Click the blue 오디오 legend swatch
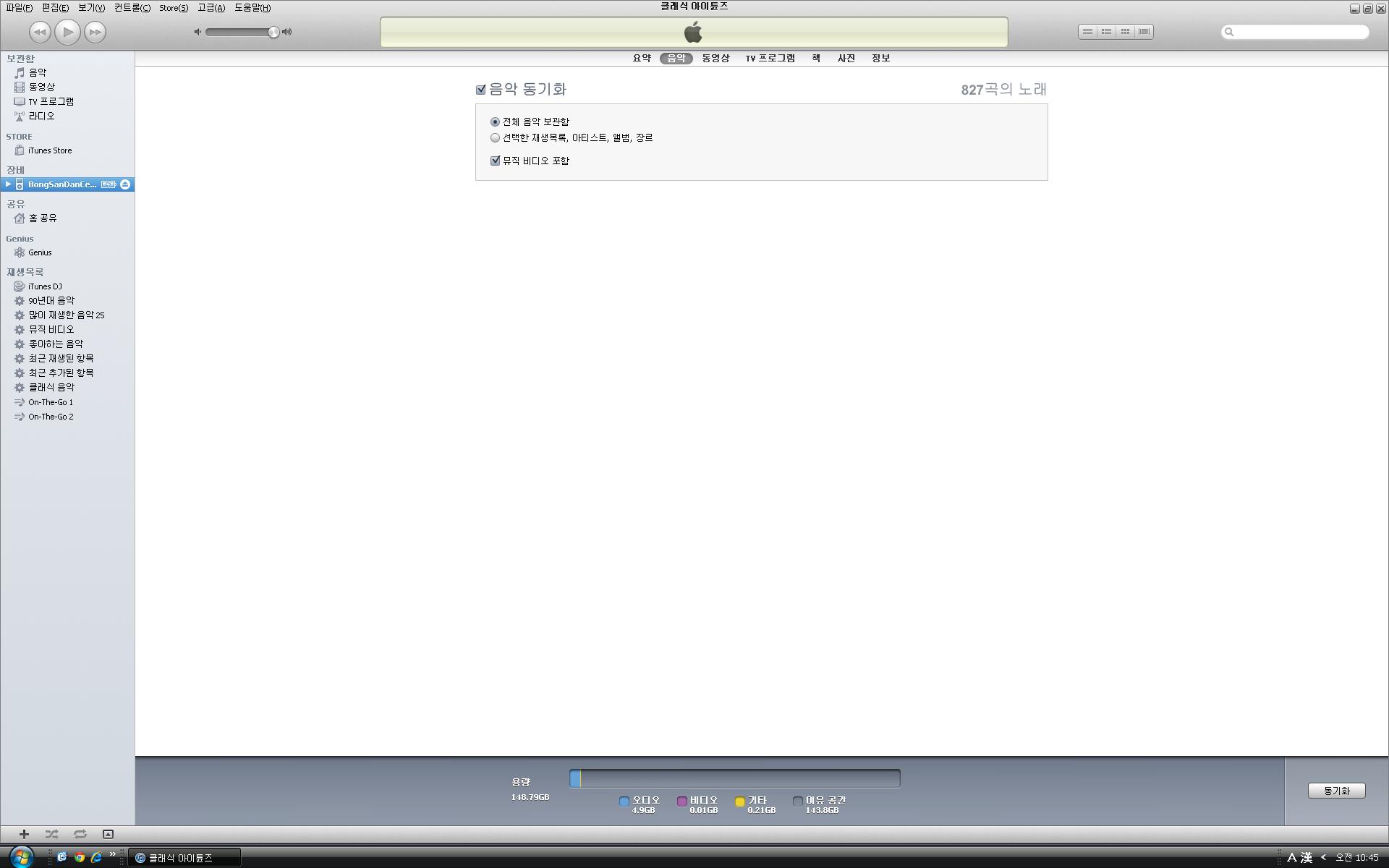The image size is (1389, 868). point(624,801)
